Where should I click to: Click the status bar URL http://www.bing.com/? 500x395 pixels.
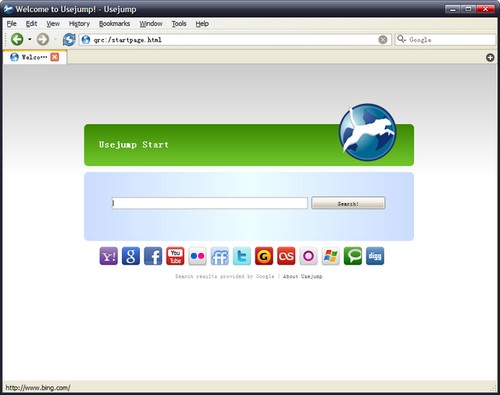(38, 388)
